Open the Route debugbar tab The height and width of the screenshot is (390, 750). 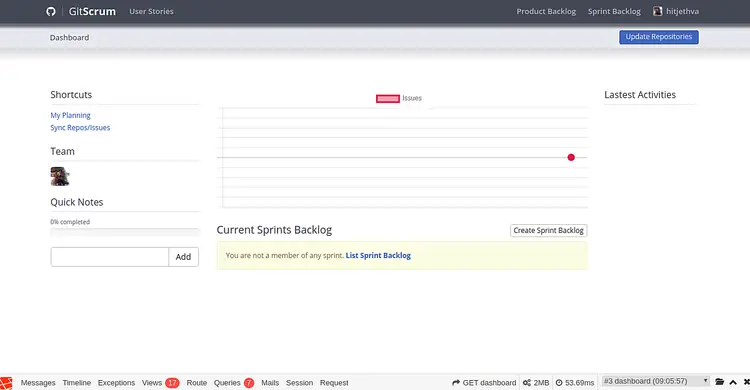[197, 383]
